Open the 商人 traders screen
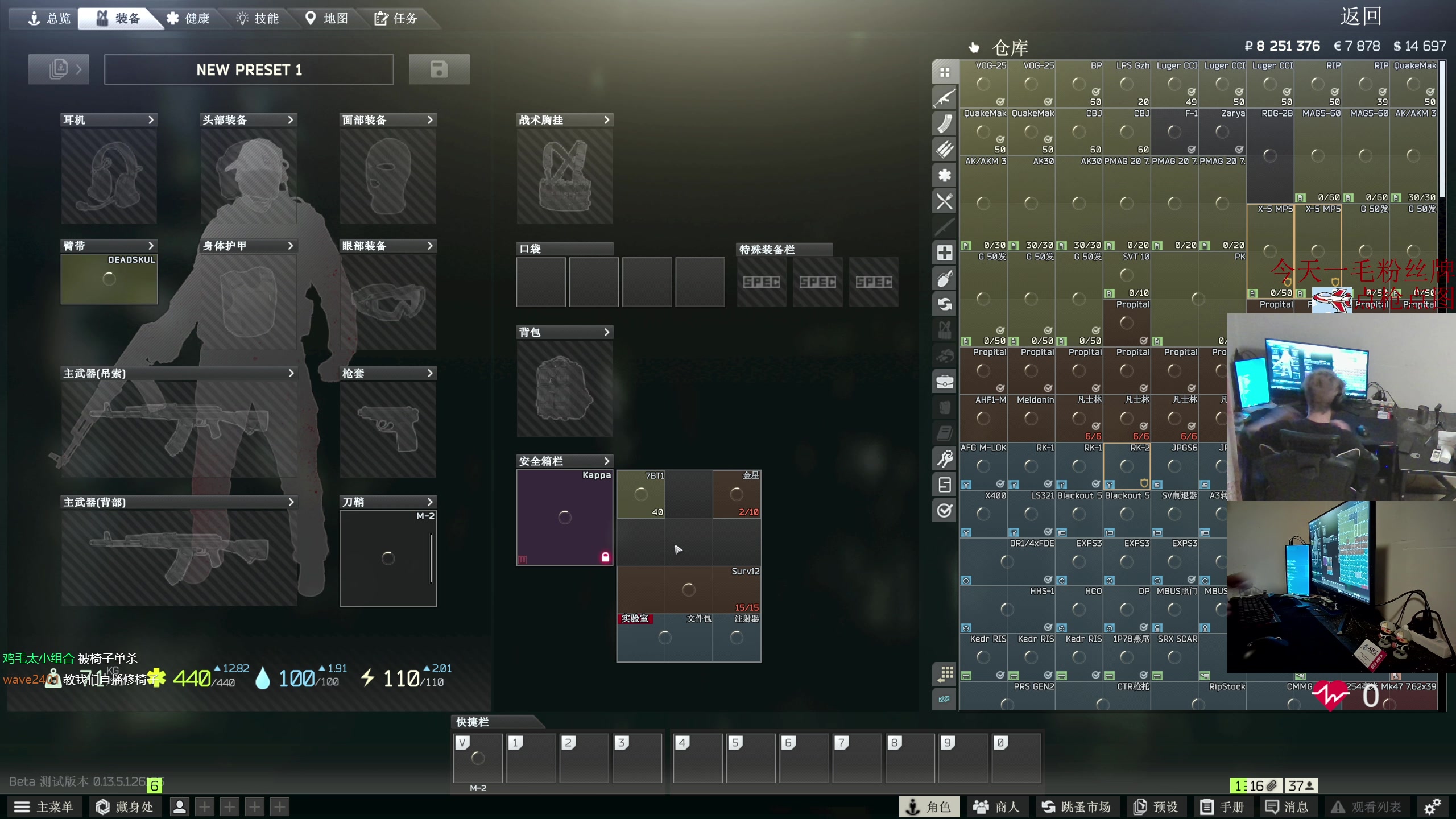The width and height of the screenshot is (1456, 819). click(996, 806)
